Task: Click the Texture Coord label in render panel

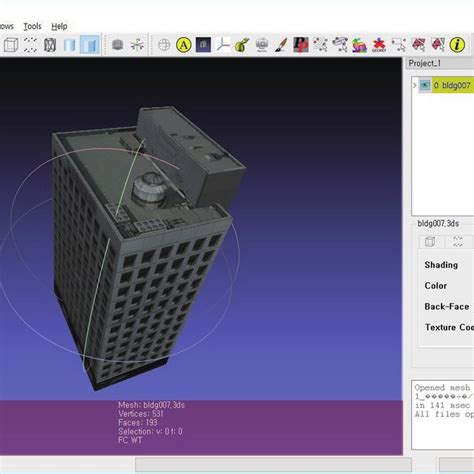Action: (449, 327)
